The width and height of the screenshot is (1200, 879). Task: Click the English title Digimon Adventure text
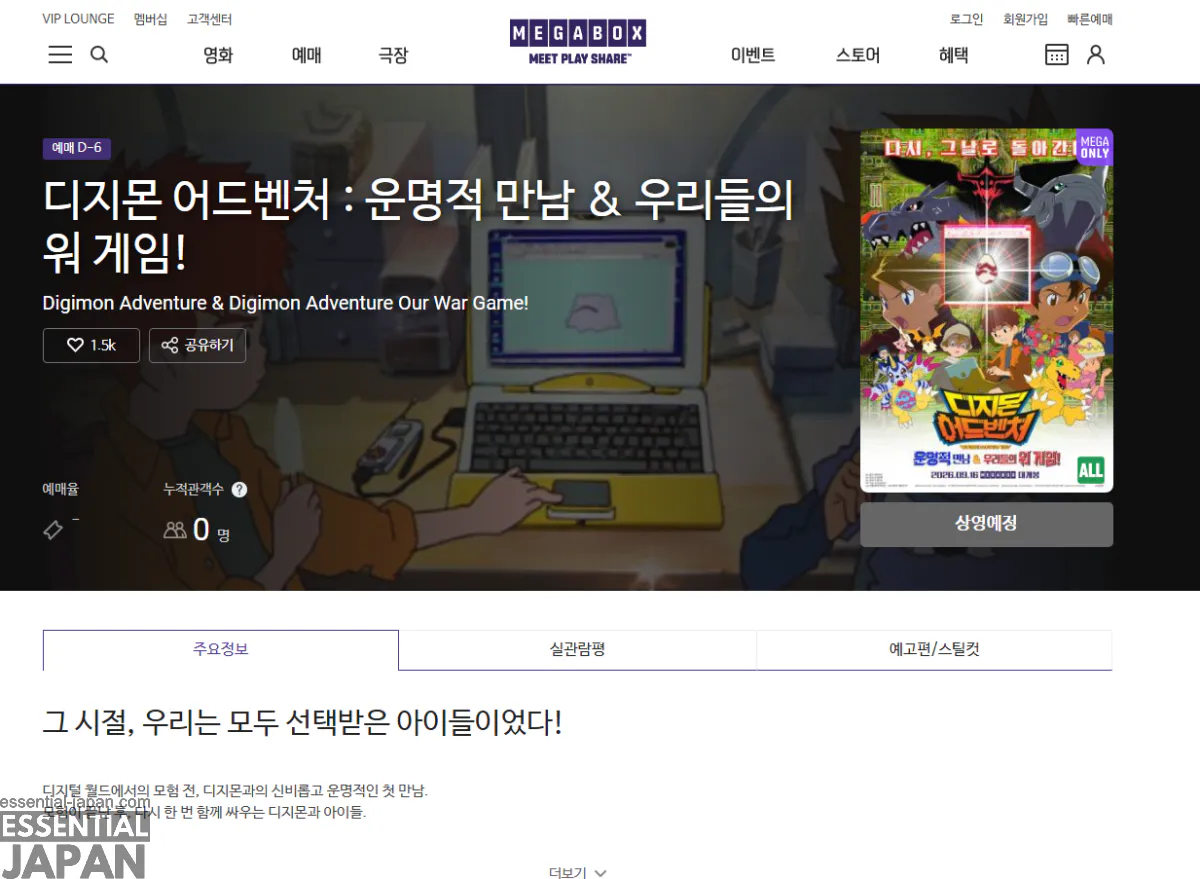point(286,302)
